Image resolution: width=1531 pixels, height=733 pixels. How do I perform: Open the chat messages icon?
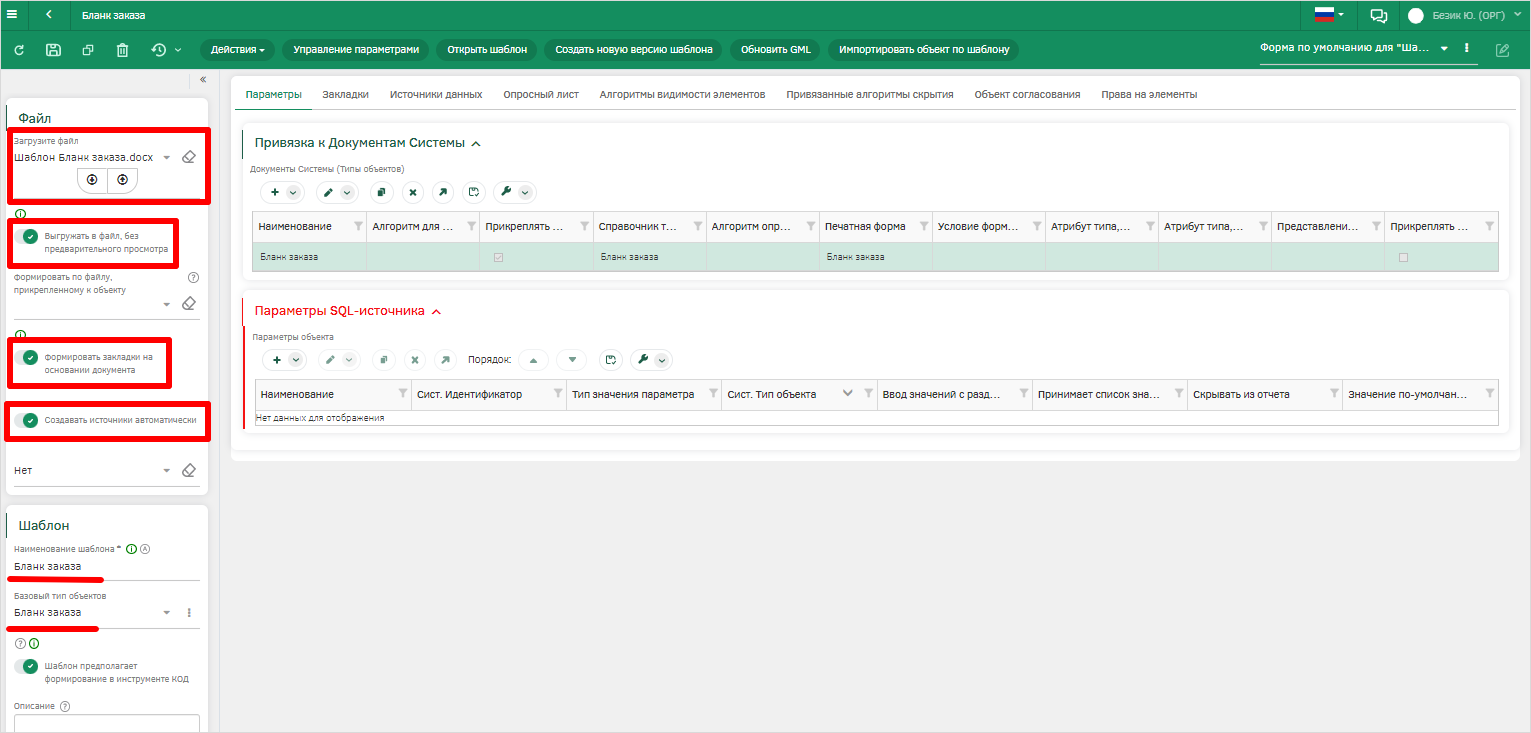1379,15
